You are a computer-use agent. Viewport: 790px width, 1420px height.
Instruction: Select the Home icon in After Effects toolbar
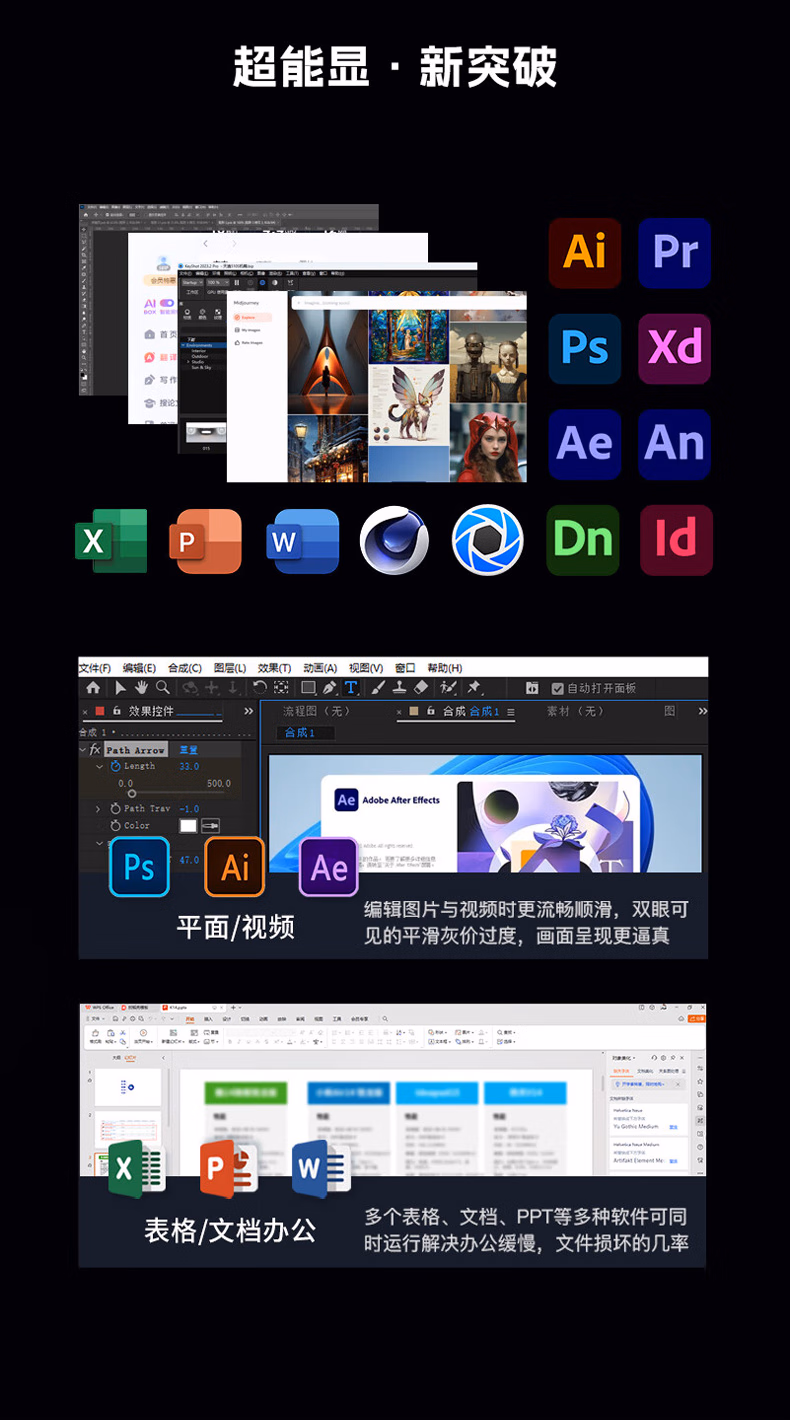coord(93,688)
